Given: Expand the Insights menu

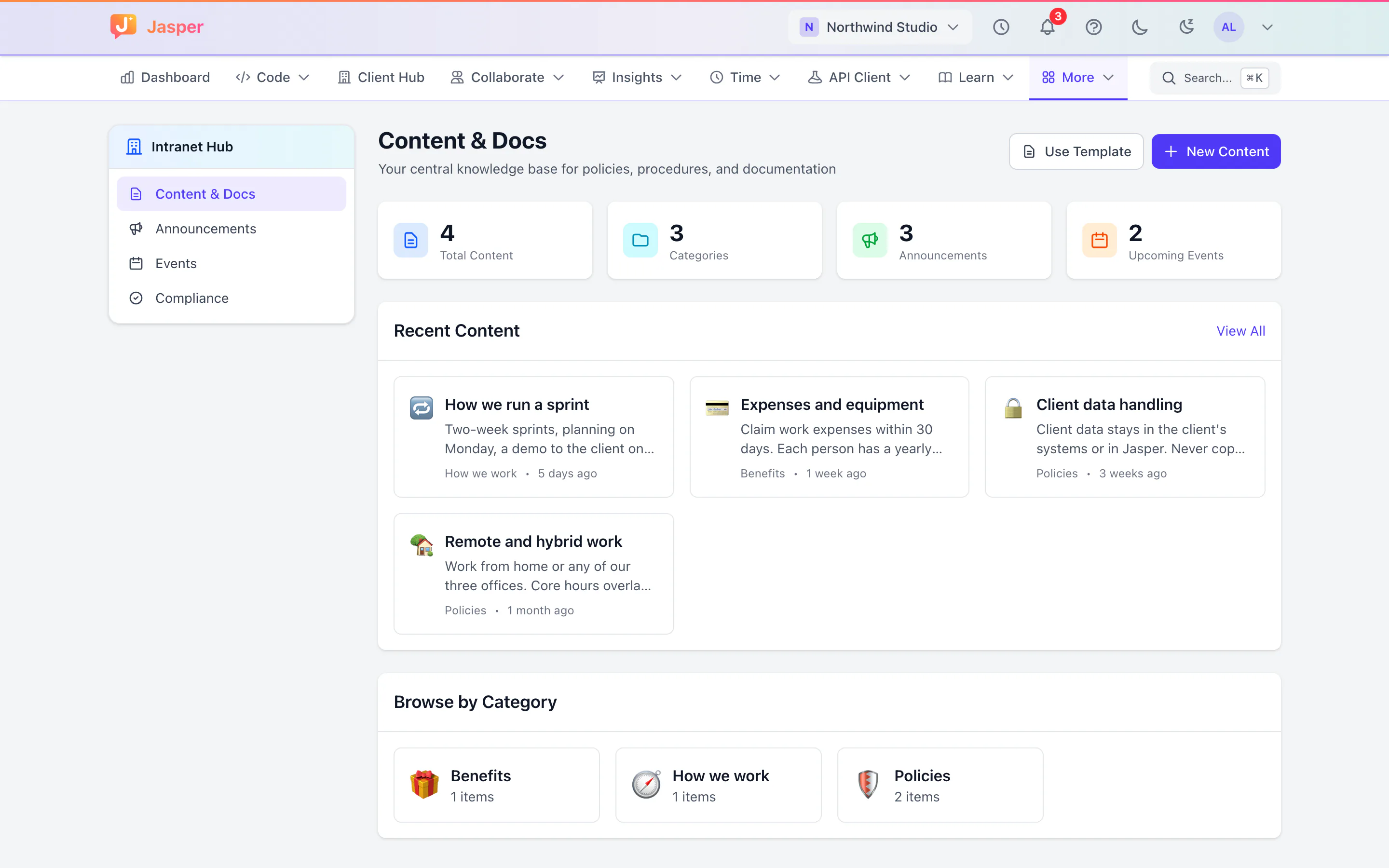Looking at the screenshot, I should click(637, 78).
